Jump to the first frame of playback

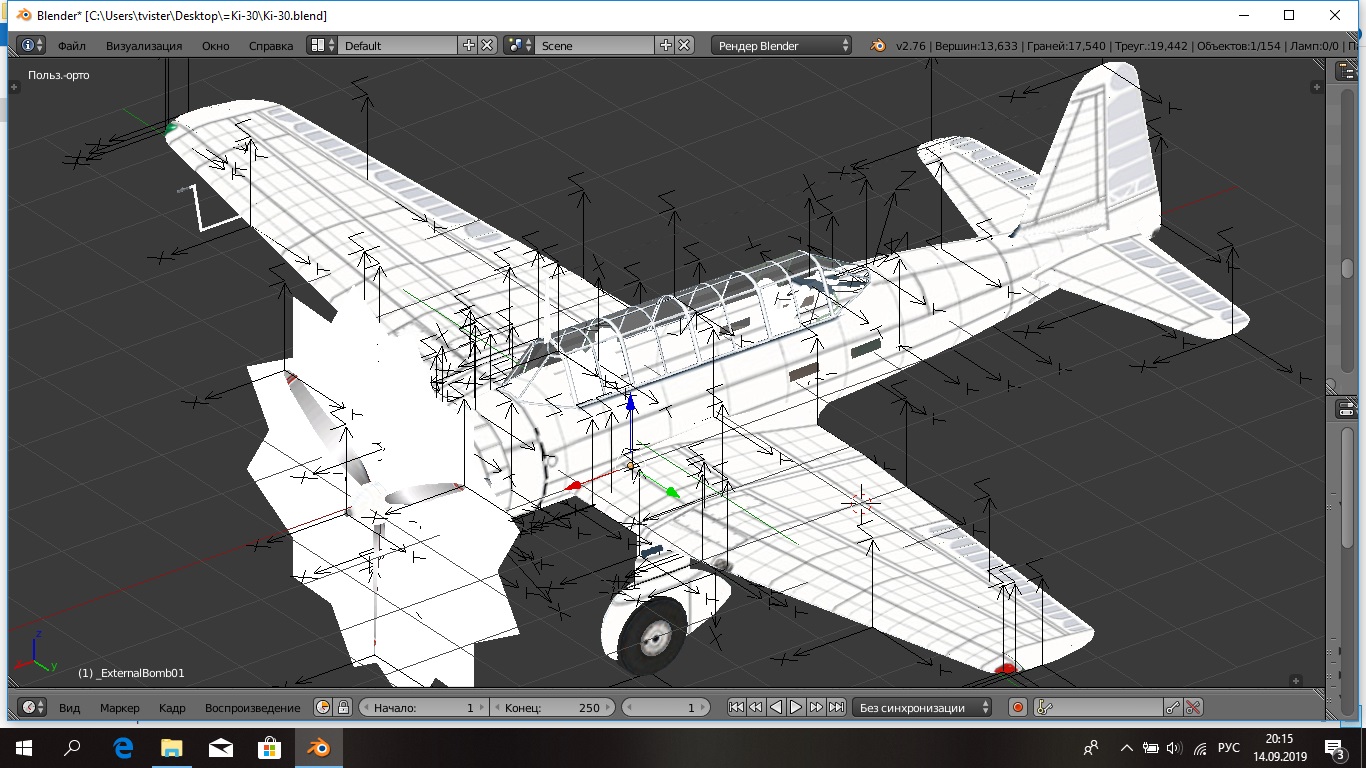(x=736, y=707)
